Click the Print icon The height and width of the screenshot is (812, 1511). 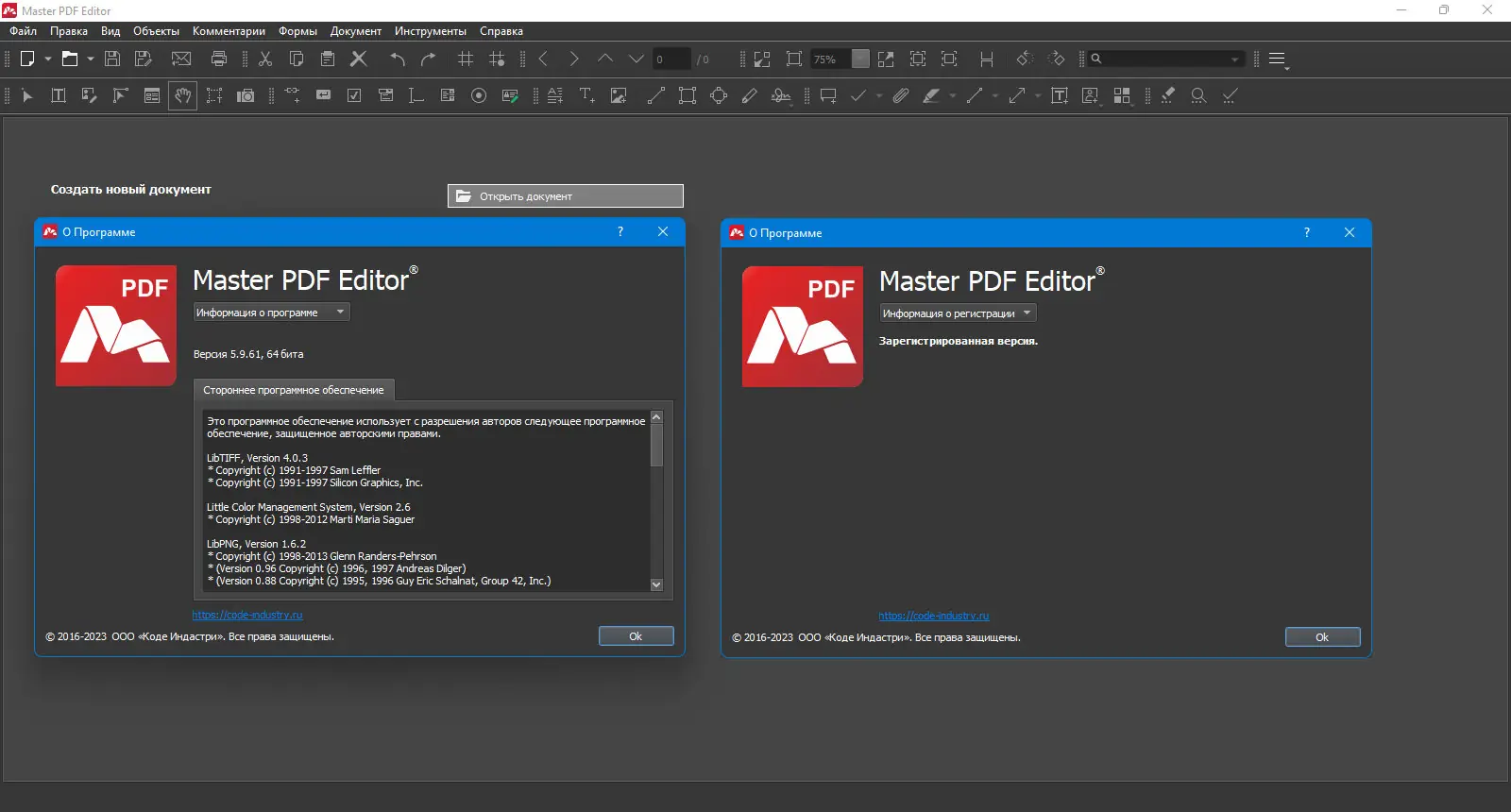click(219, 59)
